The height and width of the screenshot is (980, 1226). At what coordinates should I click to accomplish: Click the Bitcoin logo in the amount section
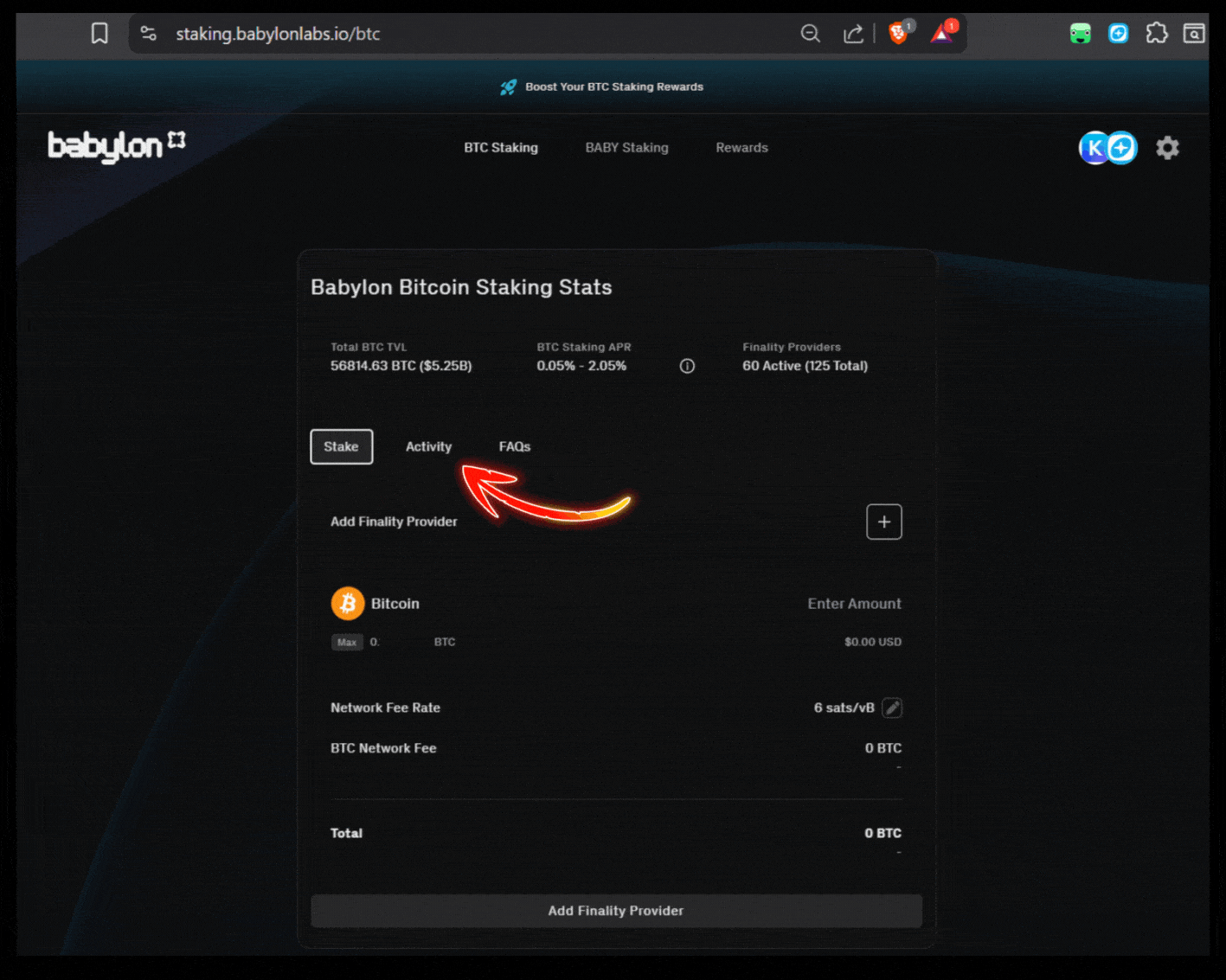click(348, 603)
